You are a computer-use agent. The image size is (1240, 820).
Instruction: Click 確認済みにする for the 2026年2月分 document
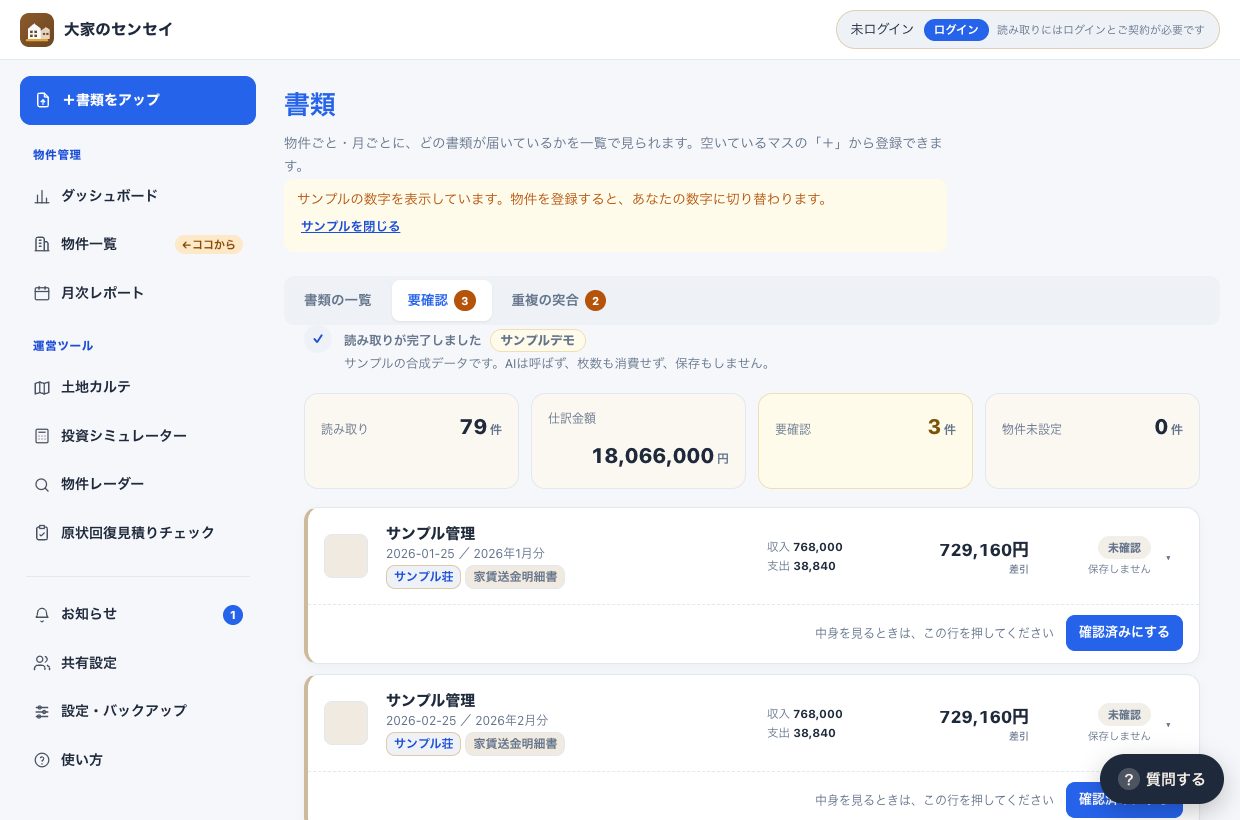pyautogui.click(x=1124, y=800)
